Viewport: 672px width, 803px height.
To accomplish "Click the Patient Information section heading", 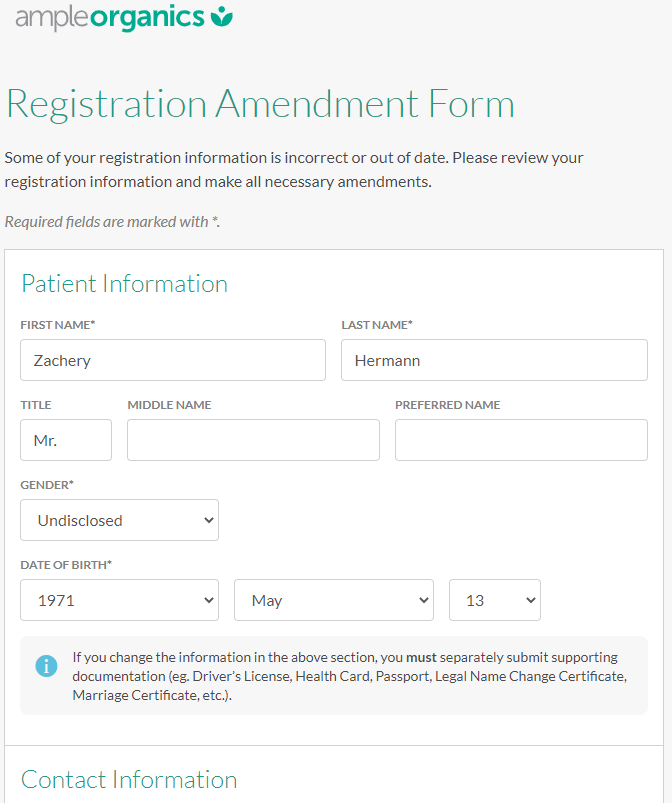I will 124,284.
